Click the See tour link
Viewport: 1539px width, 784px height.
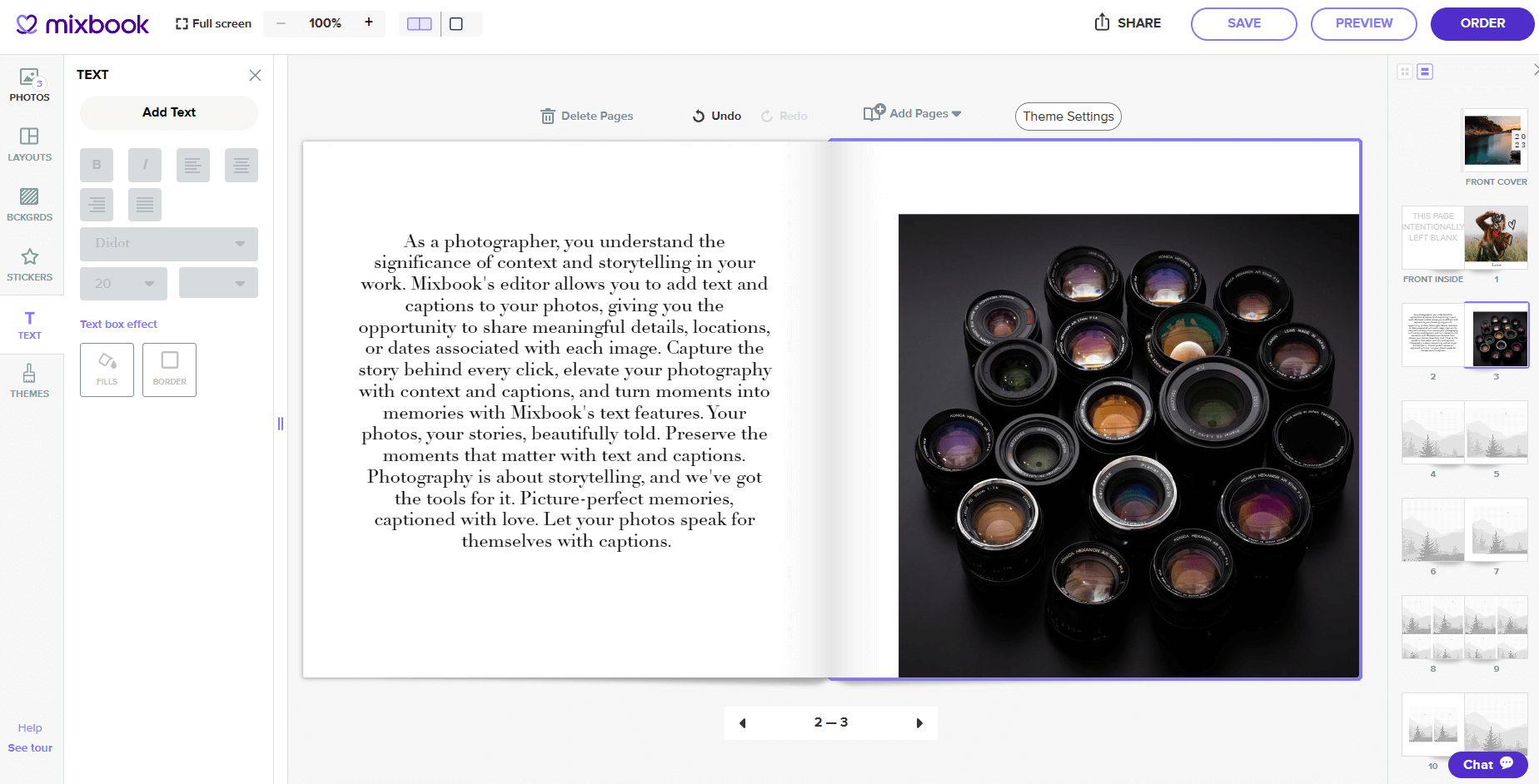tap(29, 747)
